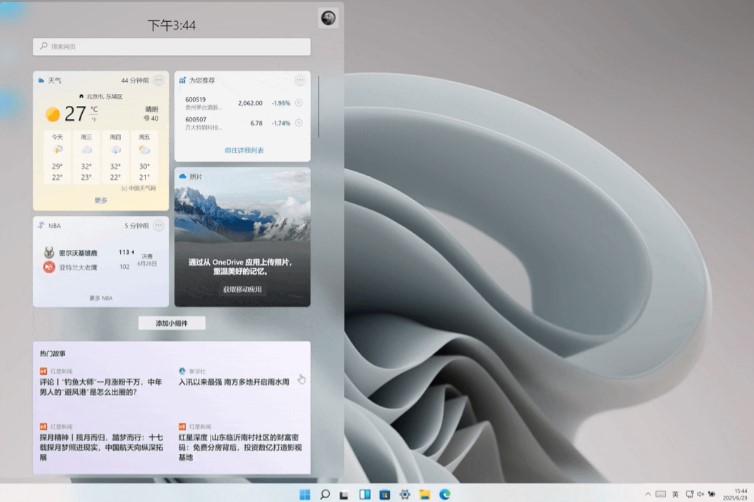Open the photos widget options menu

click(x=300, y=176)
